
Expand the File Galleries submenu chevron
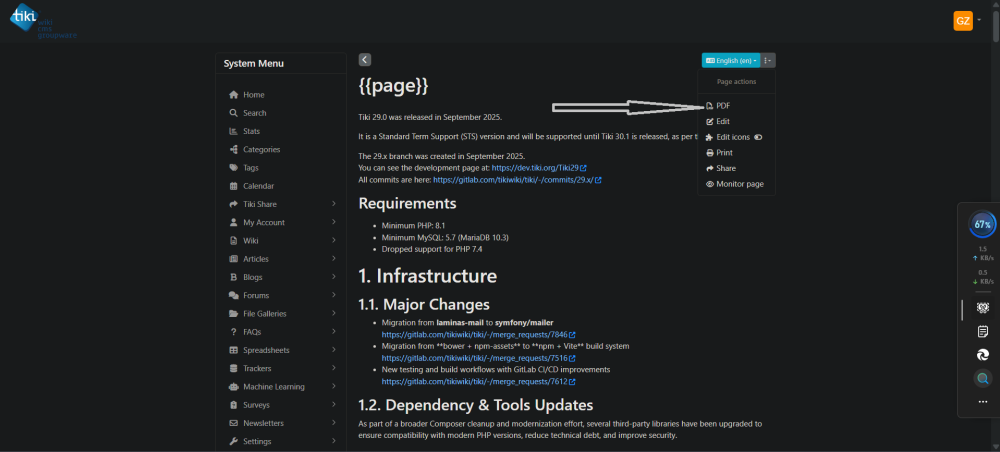pyautogui.click(x=334, y=314)
